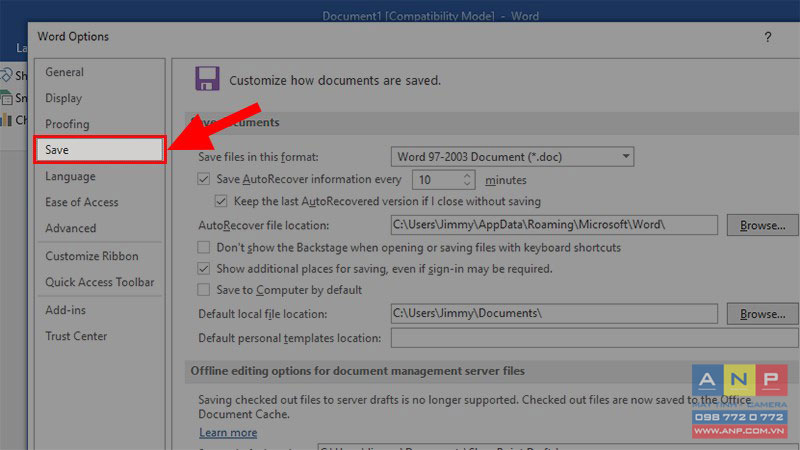Click the Help question mark icon
Screen dimensions: 800x450
(x=768, y=37)
